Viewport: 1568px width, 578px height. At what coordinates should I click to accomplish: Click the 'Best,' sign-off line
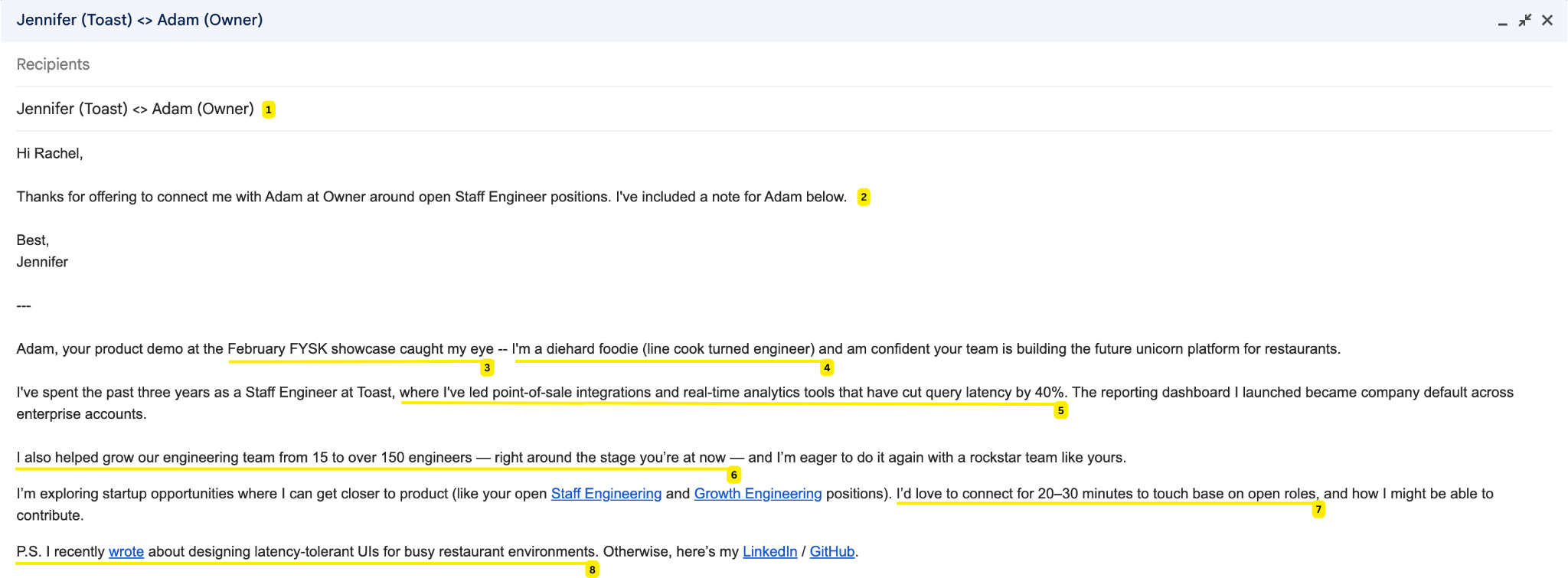tap(33, 240)
